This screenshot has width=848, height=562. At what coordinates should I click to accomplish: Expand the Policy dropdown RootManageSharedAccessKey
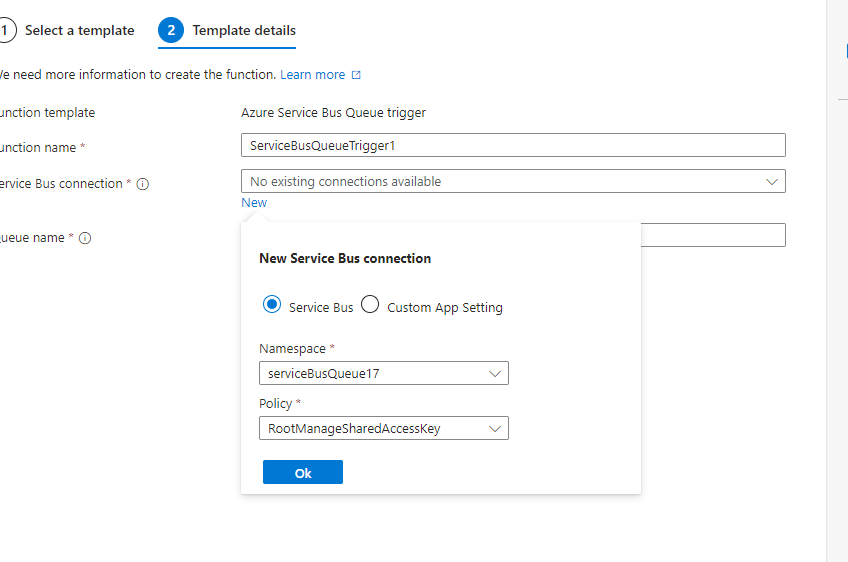pos(384,428)
